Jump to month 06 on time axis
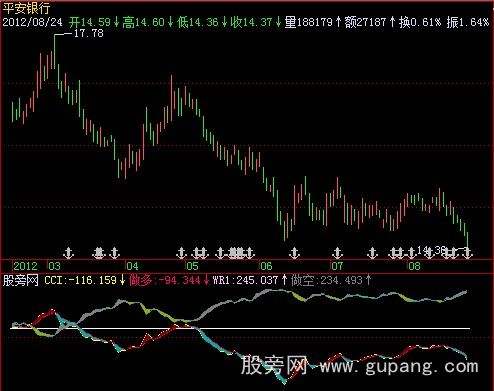Image resolution: width=494 pixels, height=391 pixels. 266,266
